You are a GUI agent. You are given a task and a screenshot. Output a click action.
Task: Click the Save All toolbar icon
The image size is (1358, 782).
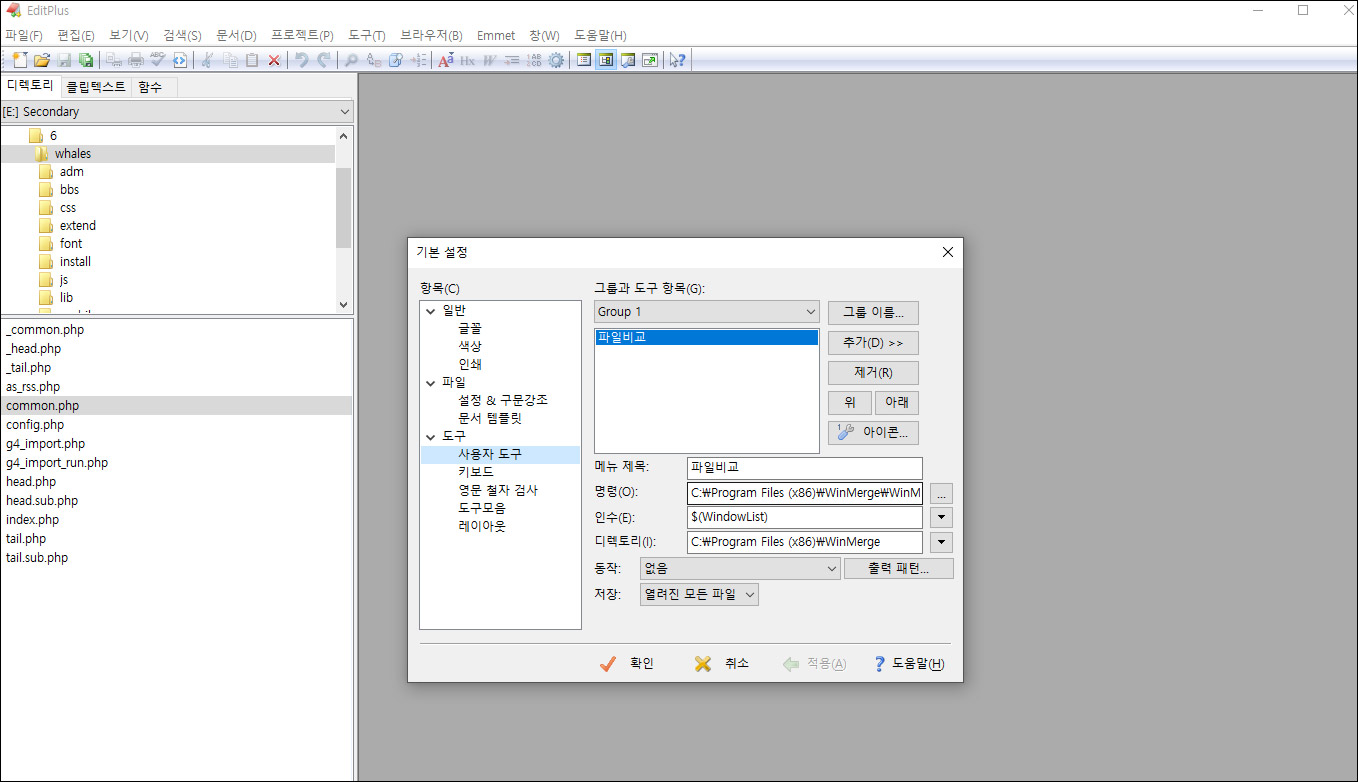85,60
